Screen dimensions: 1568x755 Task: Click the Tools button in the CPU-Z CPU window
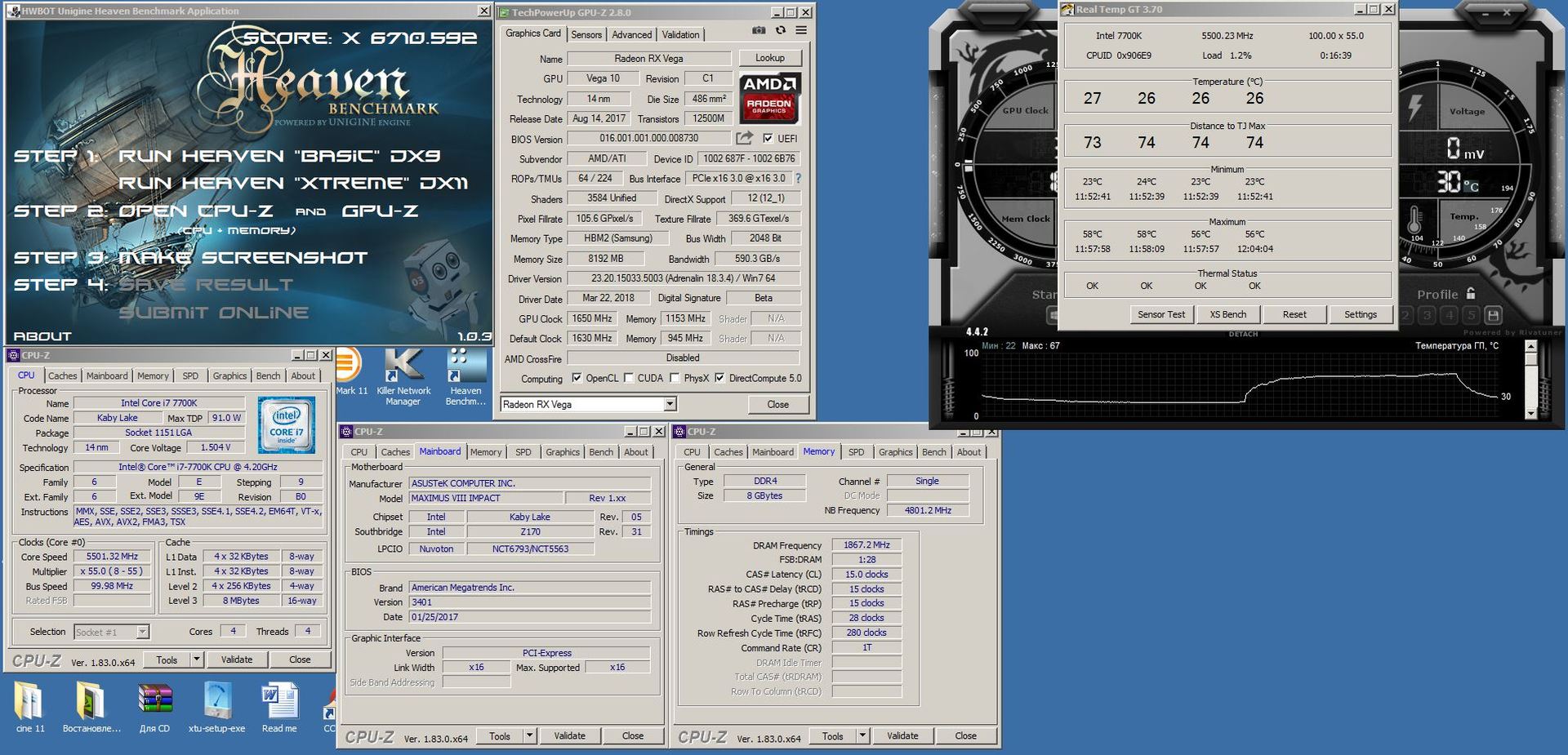pos(167,660)
